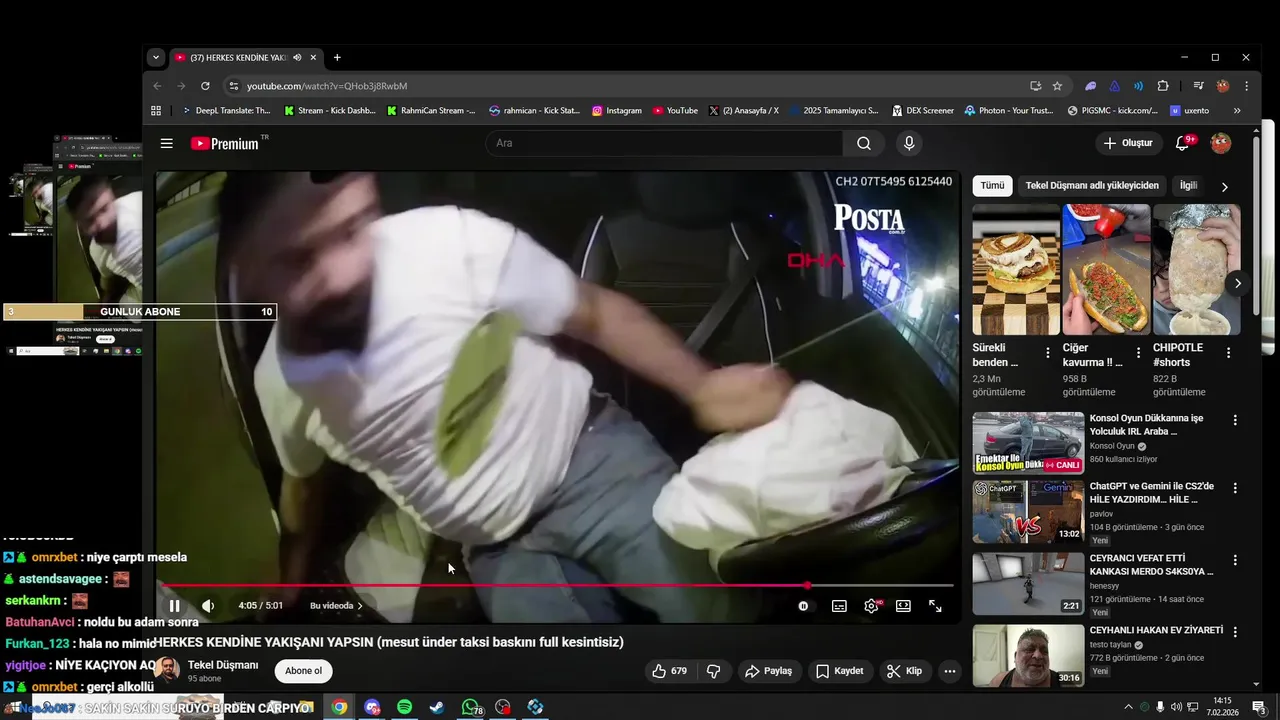The height and width of the screenshot is (720, 1280).
Task: Open Discord from the taskbar
Action: (372, 707)
